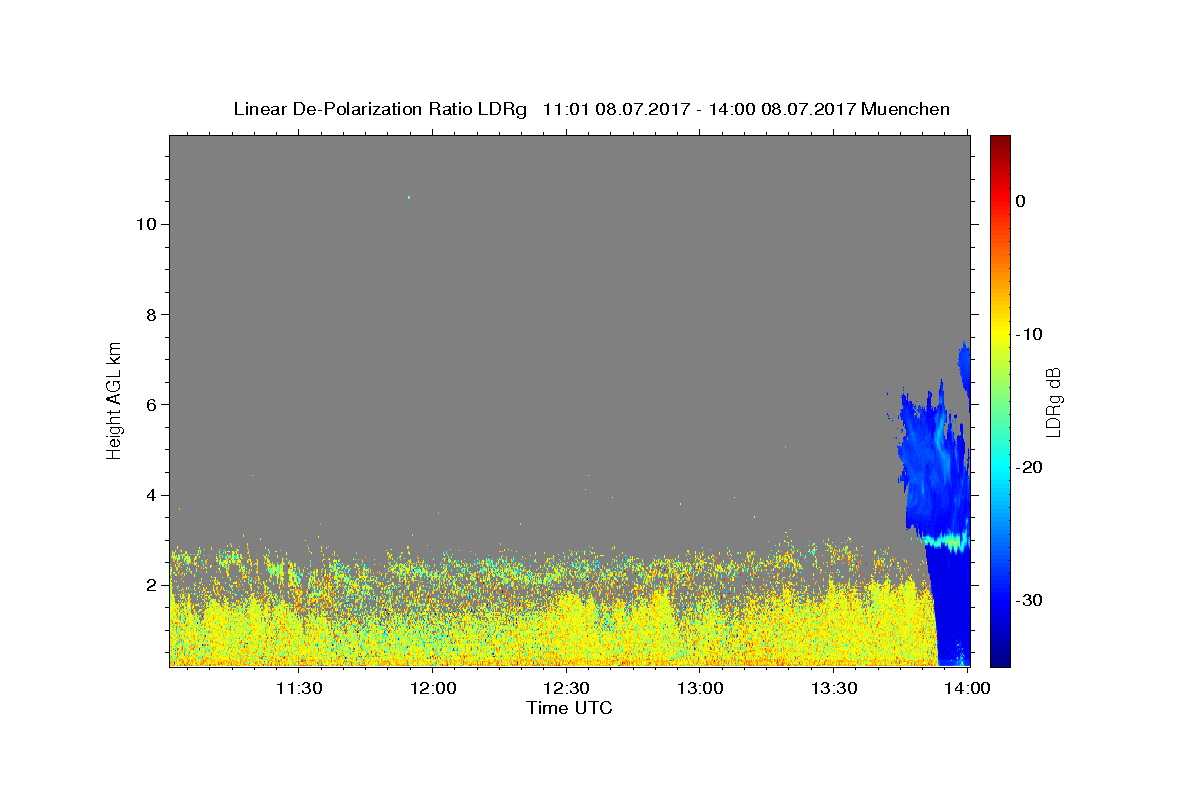Image resolution: width=1200 pixels, height=800 pixels.
Task: Click the 12:30 time tick label
Action: coord(566,689)
